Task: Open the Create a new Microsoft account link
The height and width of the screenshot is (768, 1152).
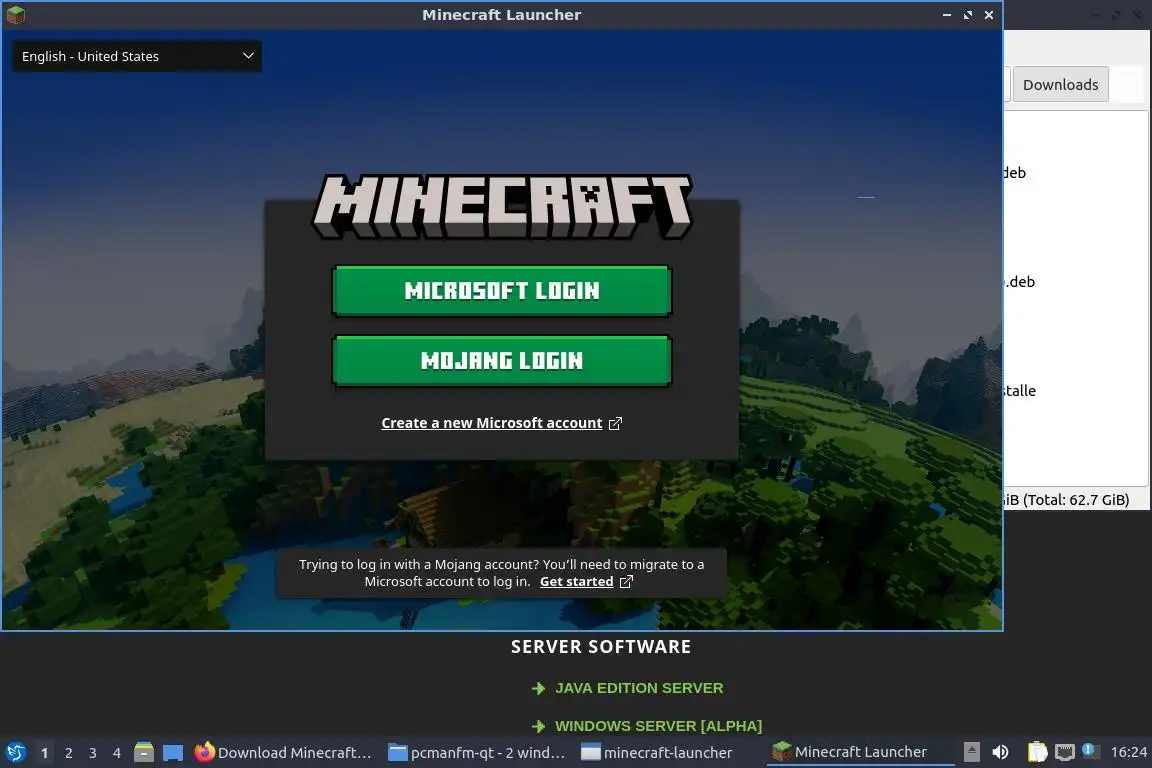Action: click(x=492, y=423)
